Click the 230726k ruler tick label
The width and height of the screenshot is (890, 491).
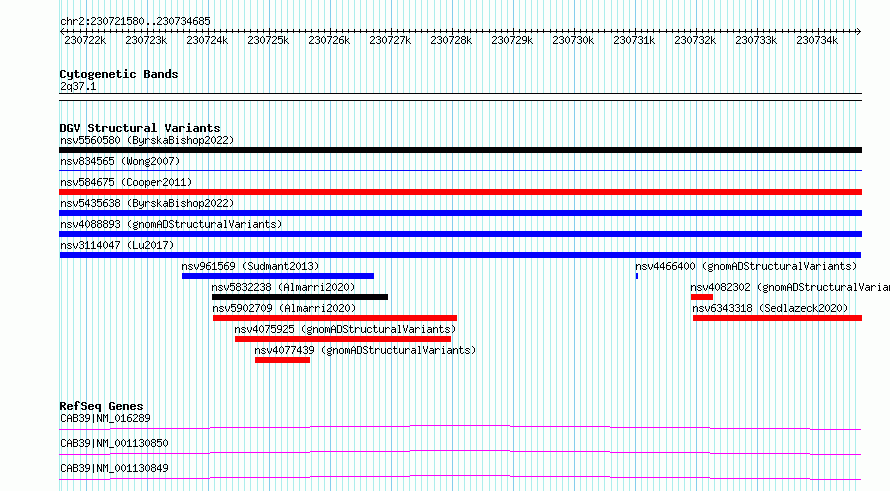[329, 40]
